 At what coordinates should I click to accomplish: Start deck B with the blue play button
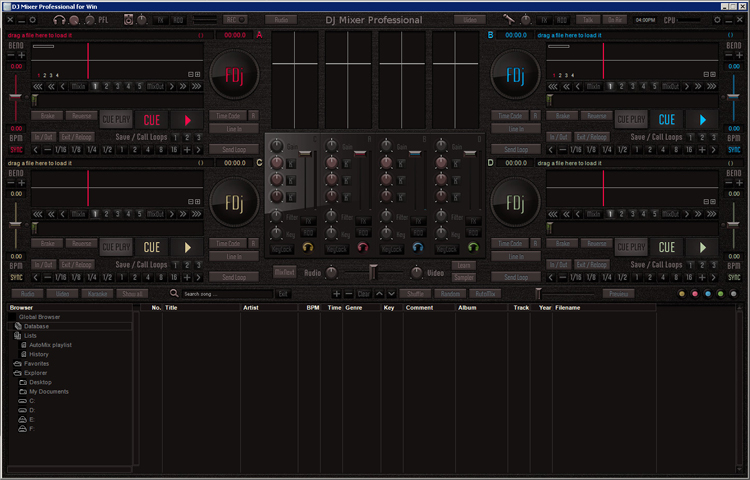pos(702,120)
